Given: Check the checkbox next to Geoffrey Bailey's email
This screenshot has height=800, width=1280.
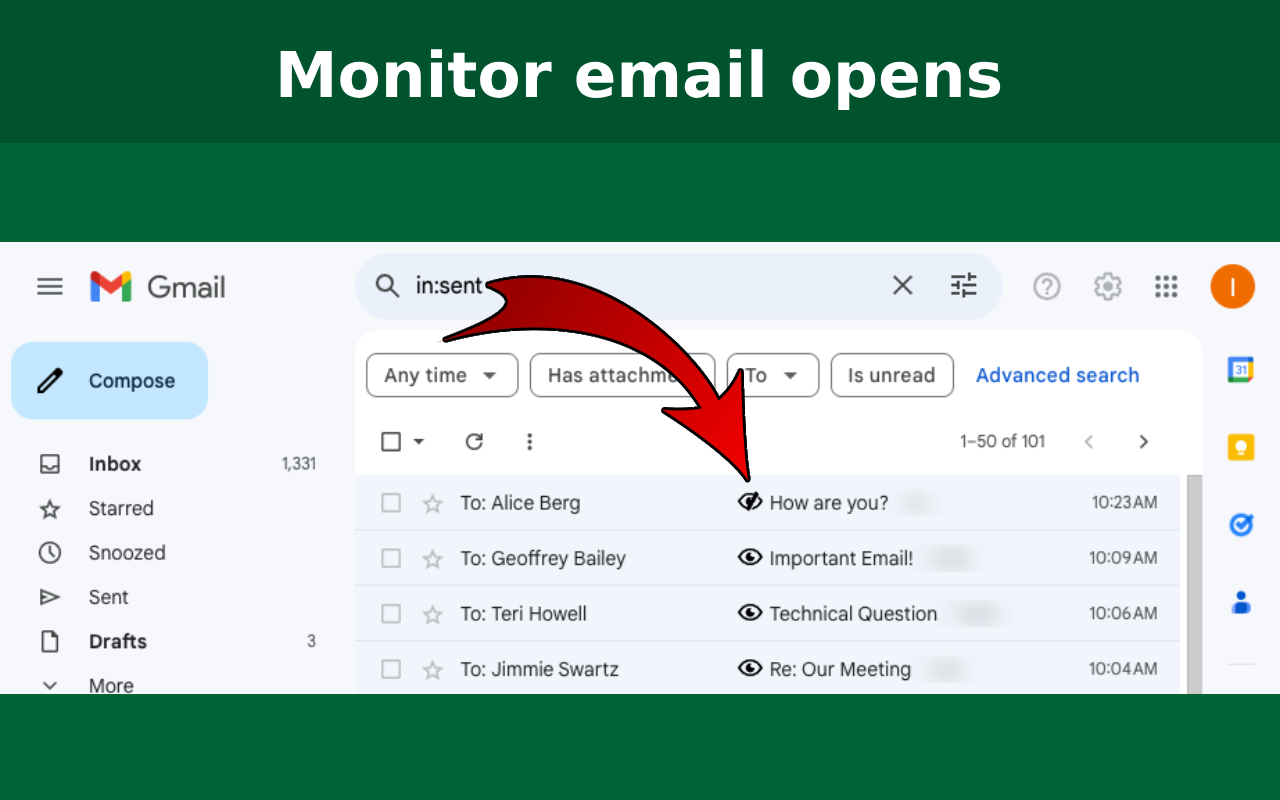Looking at the screenshot, I should point(391,558).
